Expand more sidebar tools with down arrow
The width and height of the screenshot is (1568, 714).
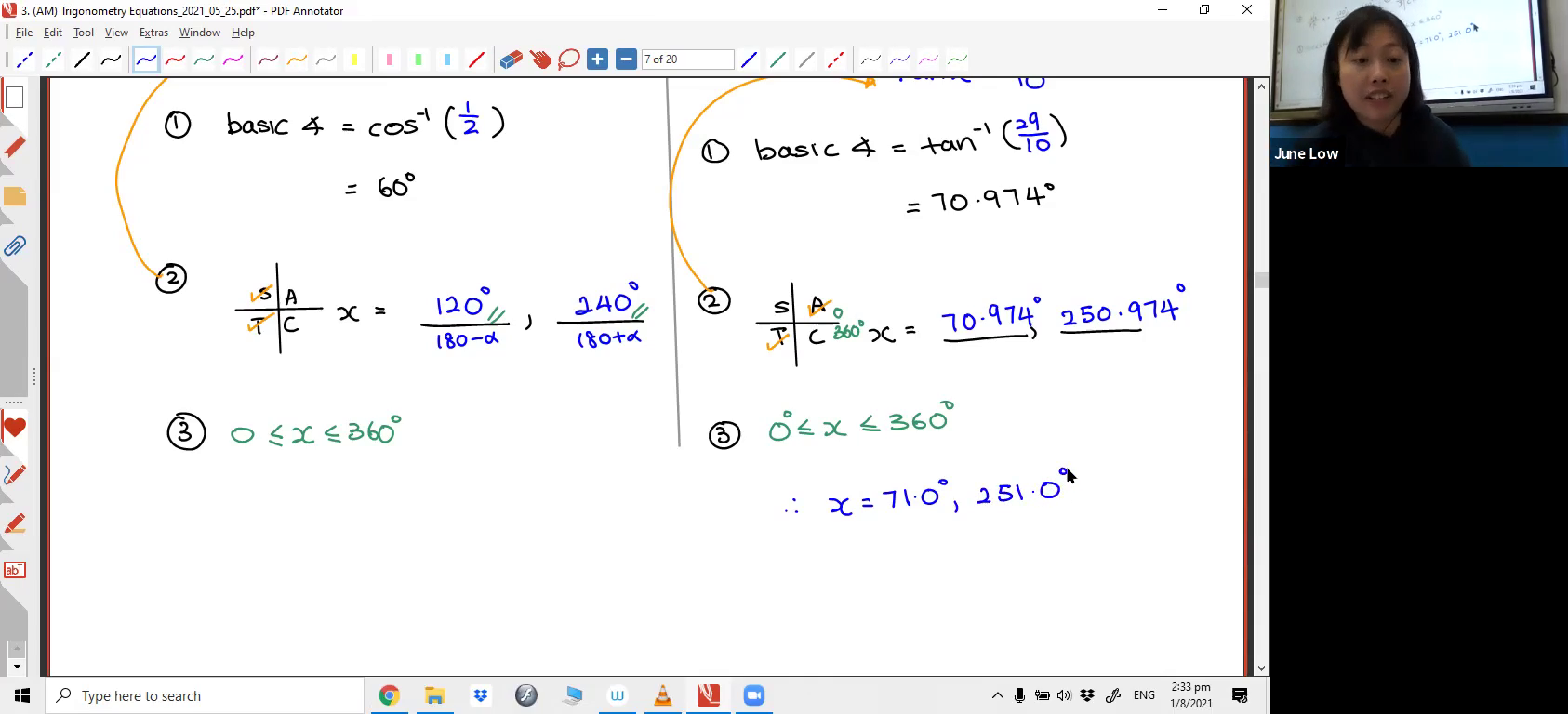(x=16, y=667)
